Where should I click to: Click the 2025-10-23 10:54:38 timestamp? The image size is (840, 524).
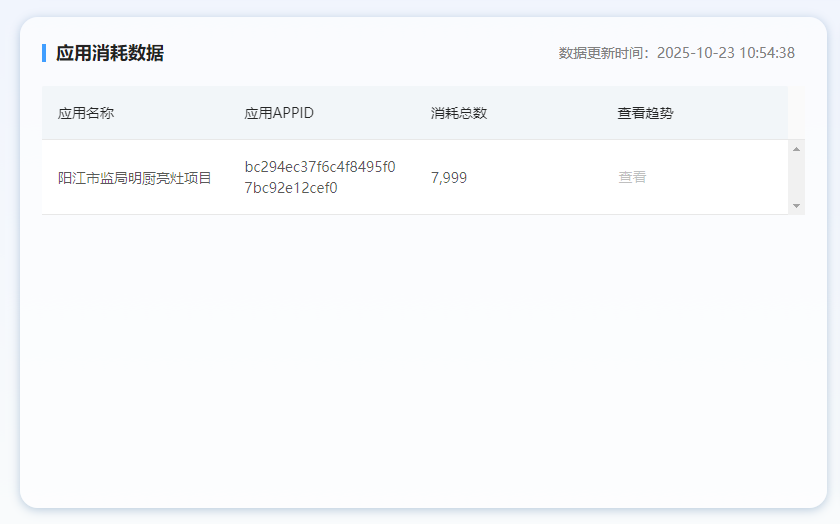click(726, 53)
